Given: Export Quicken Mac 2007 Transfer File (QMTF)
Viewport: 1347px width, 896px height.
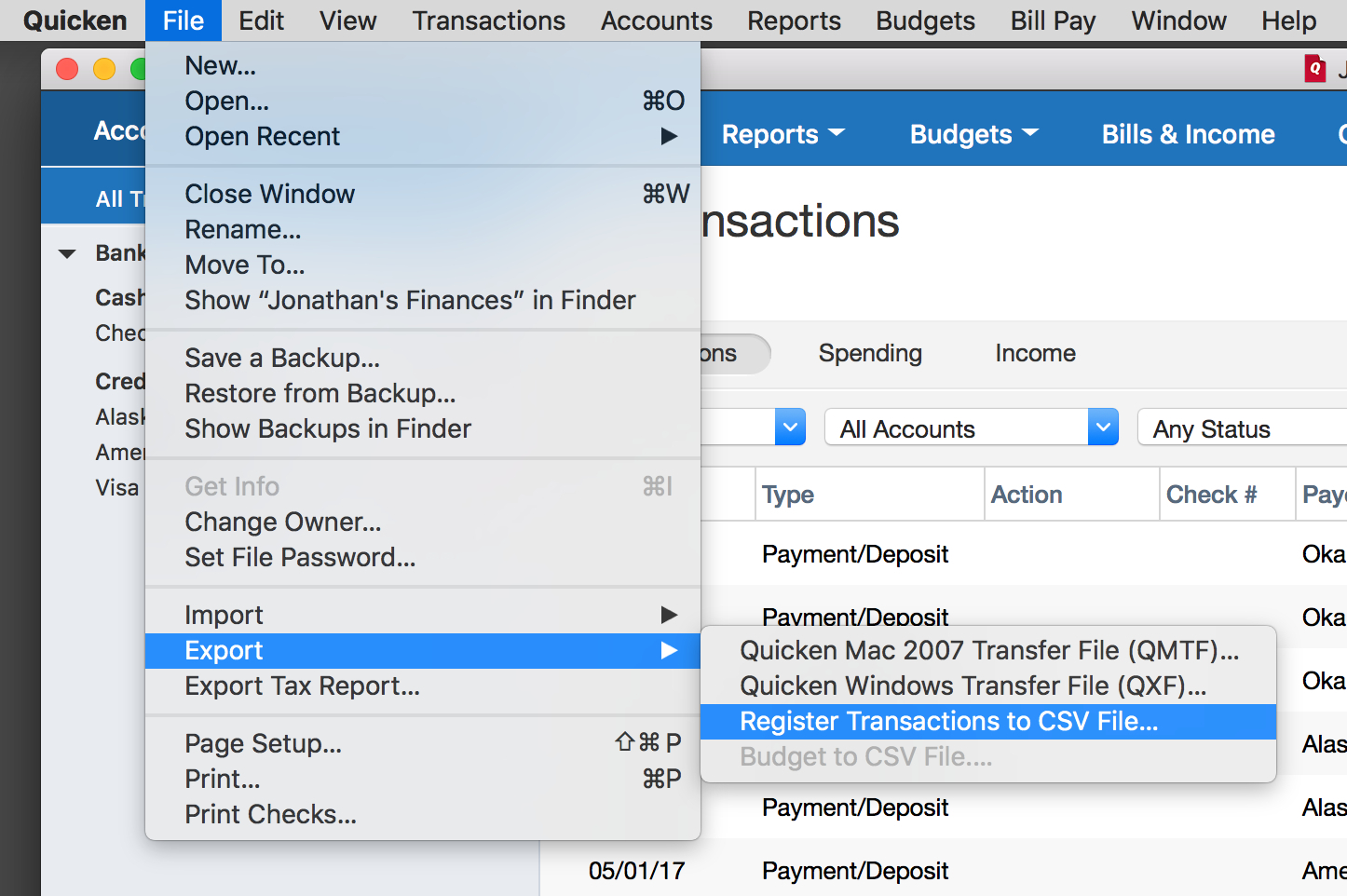Looking at the screenshot, I should pyautogui.click(x=988, y=651).
